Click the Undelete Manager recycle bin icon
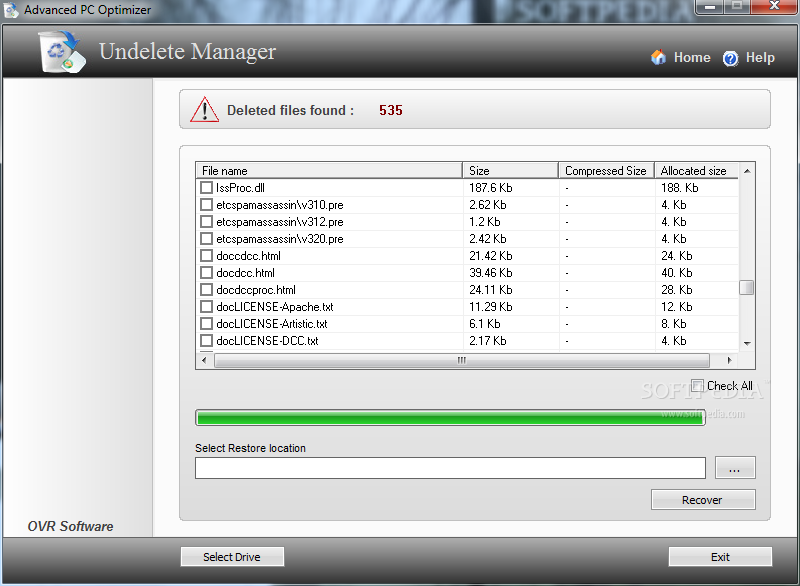 click(63, 52)
